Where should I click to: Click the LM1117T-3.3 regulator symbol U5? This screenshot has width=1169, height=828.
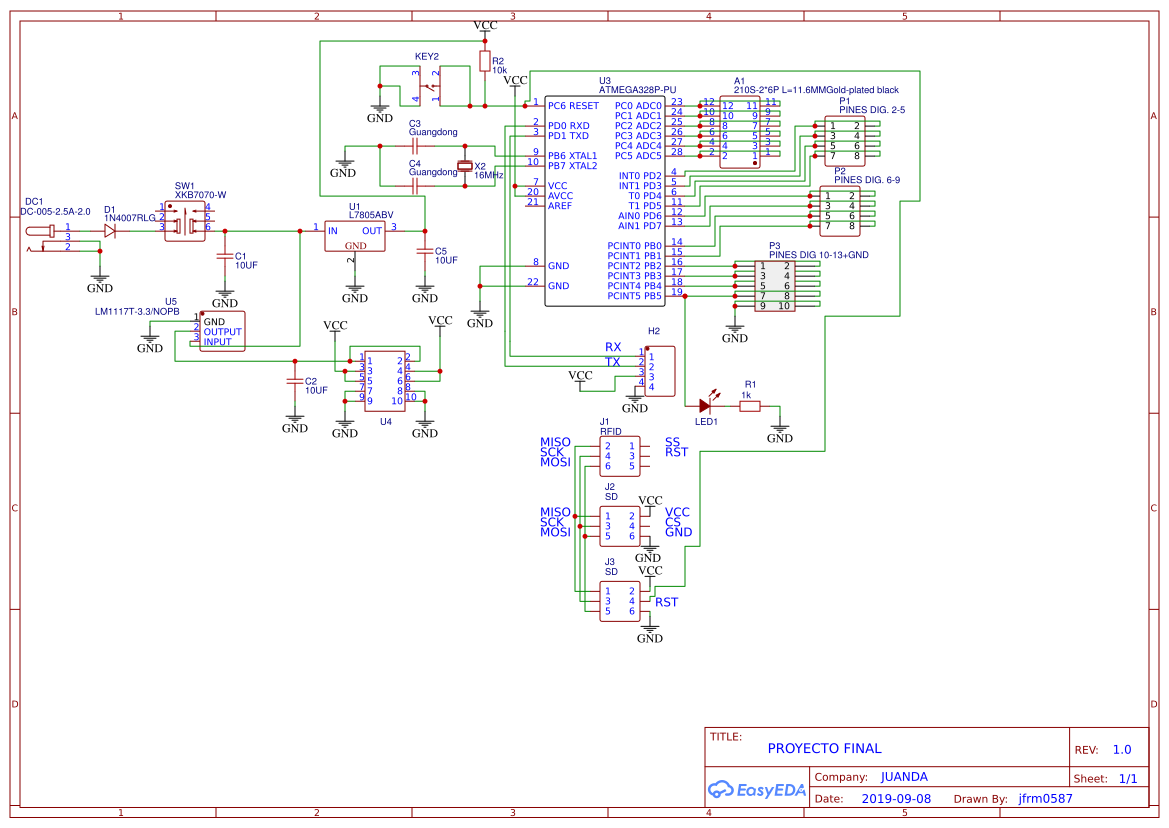click(220, 330)
